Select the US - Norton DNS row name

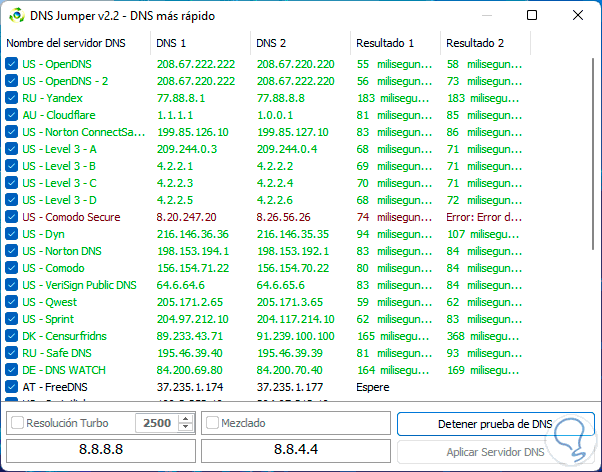coord(62,251)
